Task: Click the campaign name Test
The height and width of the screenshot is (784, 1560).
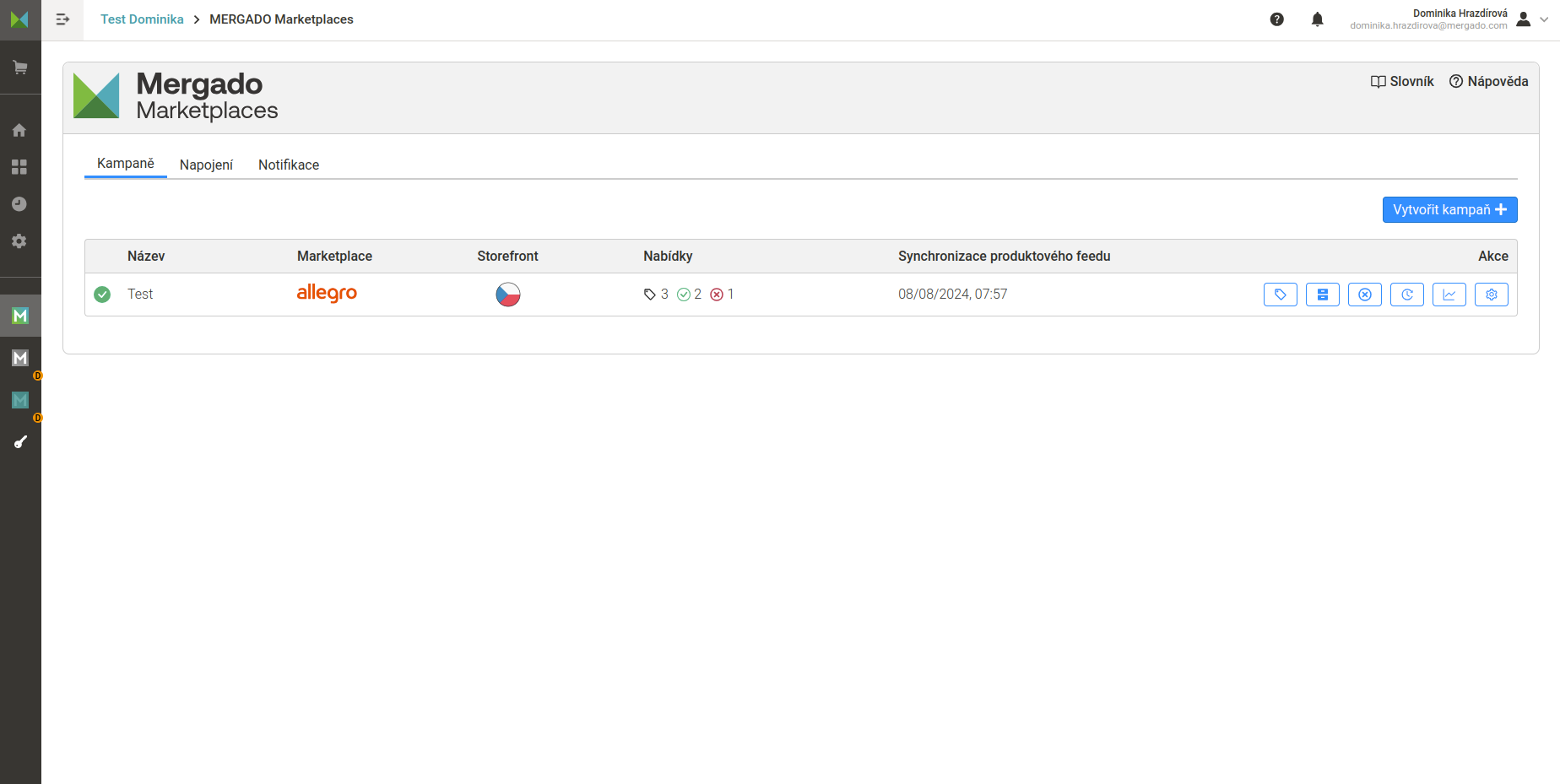Action: point(140,295)
